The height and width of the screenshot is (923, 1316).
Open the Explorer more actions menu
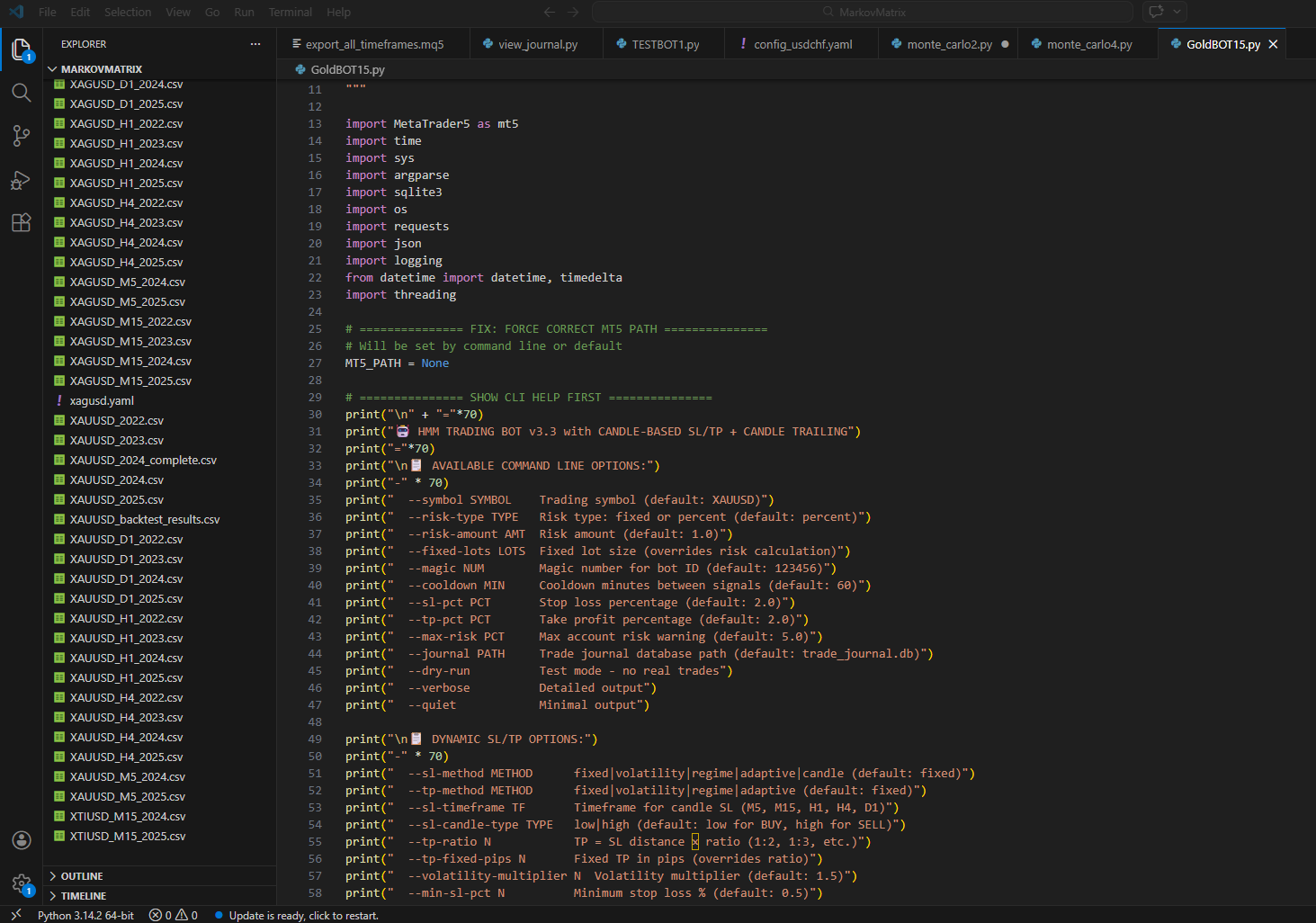255,44
